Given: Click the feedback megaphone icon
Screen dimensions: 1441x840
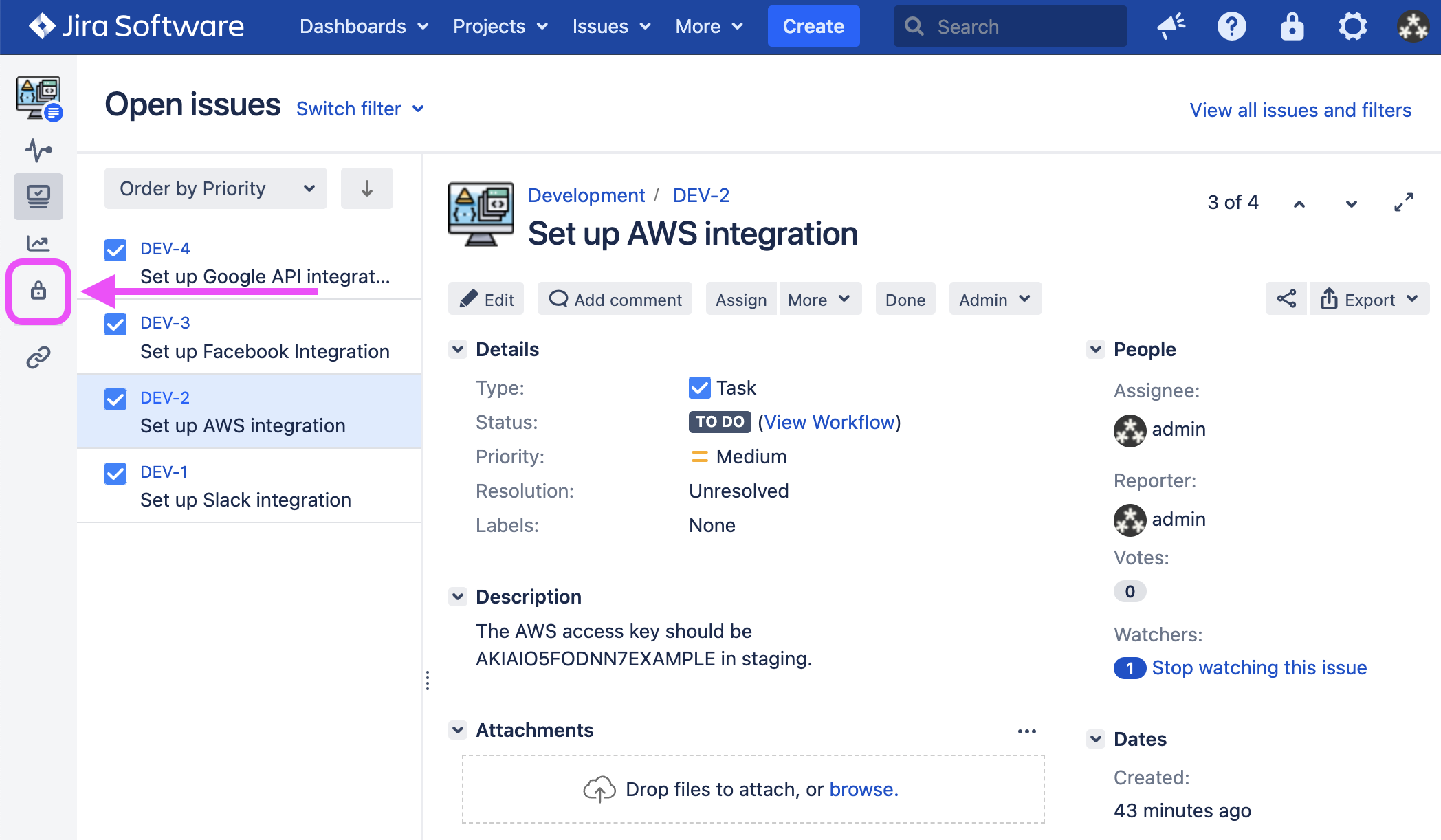Looking at the screenshot, I should pos(1171,27).
